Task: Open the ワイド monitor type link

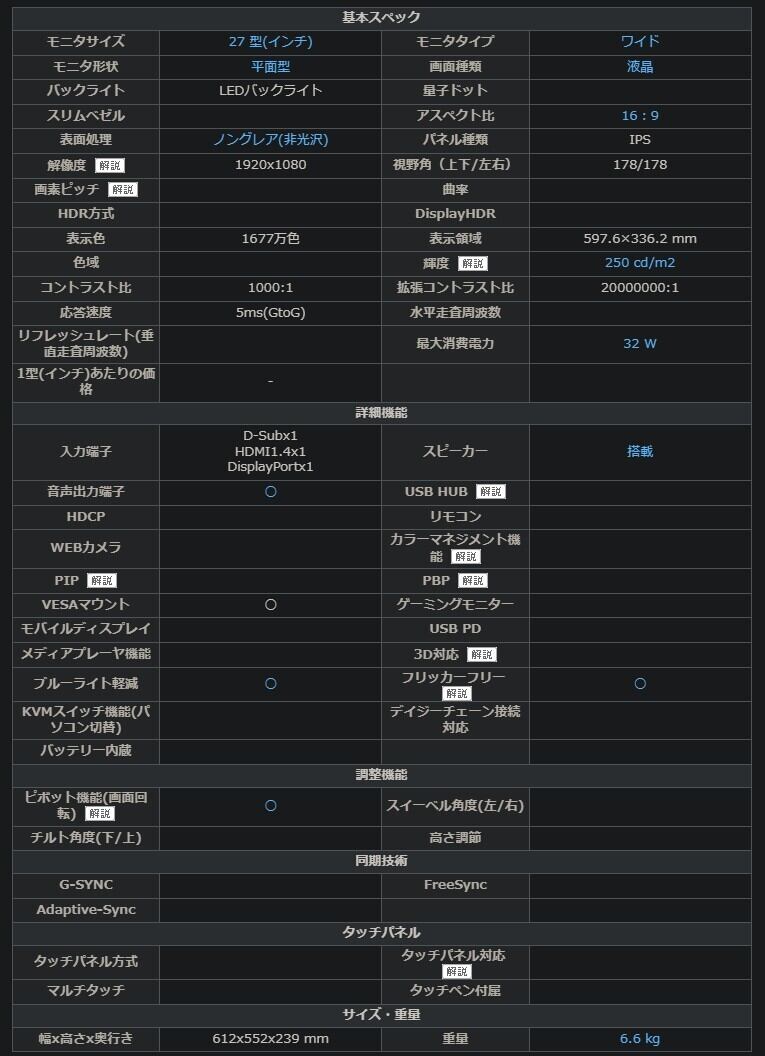Action: [x=640, y=42]
